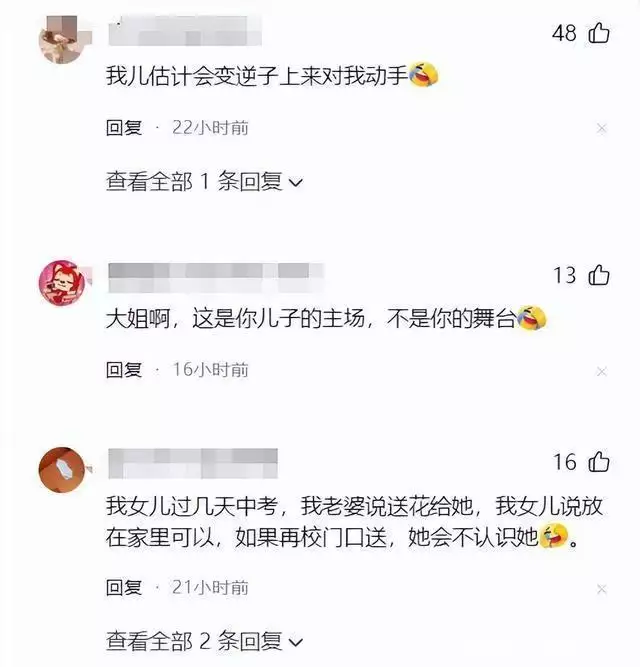Dismiss the comment posted 16小时前
Screen dimensions: 640x667
[601, 371]
